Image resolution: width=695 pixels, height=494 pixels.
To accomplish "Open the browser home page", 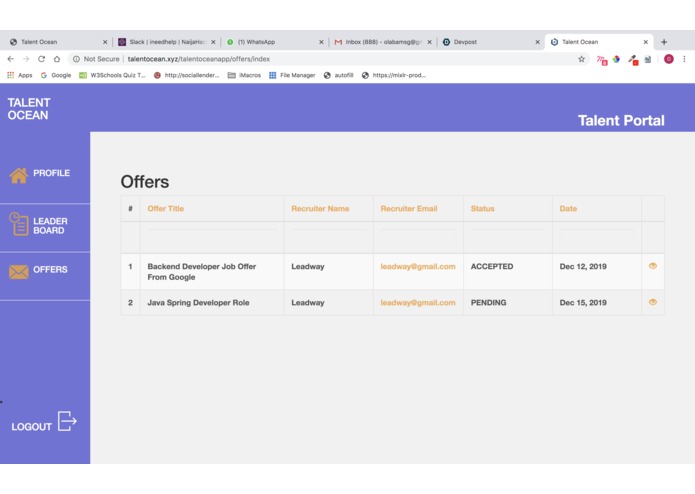I will pyautogui.click(x=57, y=59).
